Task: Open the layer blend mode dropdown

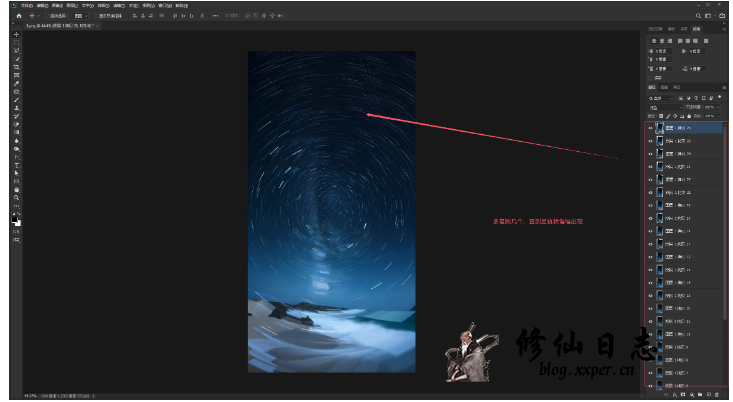Action: [664, 107]
